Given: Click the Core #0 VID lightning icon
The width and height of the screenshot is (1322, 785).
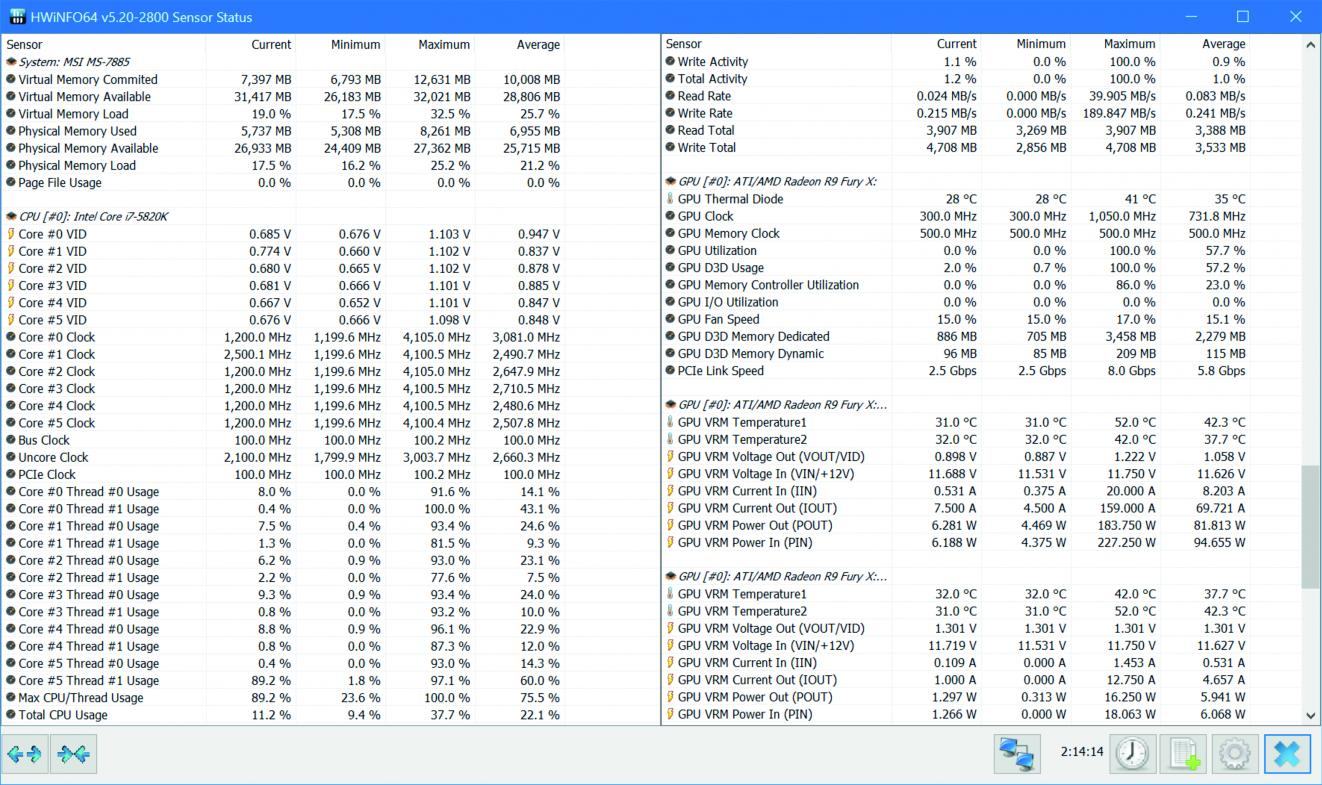Looking at the screenshot, I should pos(11,234).
